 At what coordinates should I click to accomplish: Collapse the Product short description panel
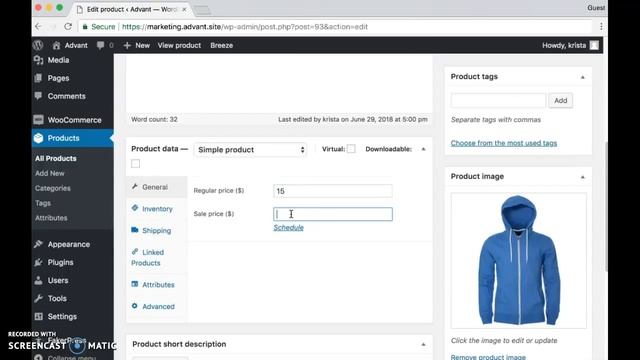coord(423,344)
